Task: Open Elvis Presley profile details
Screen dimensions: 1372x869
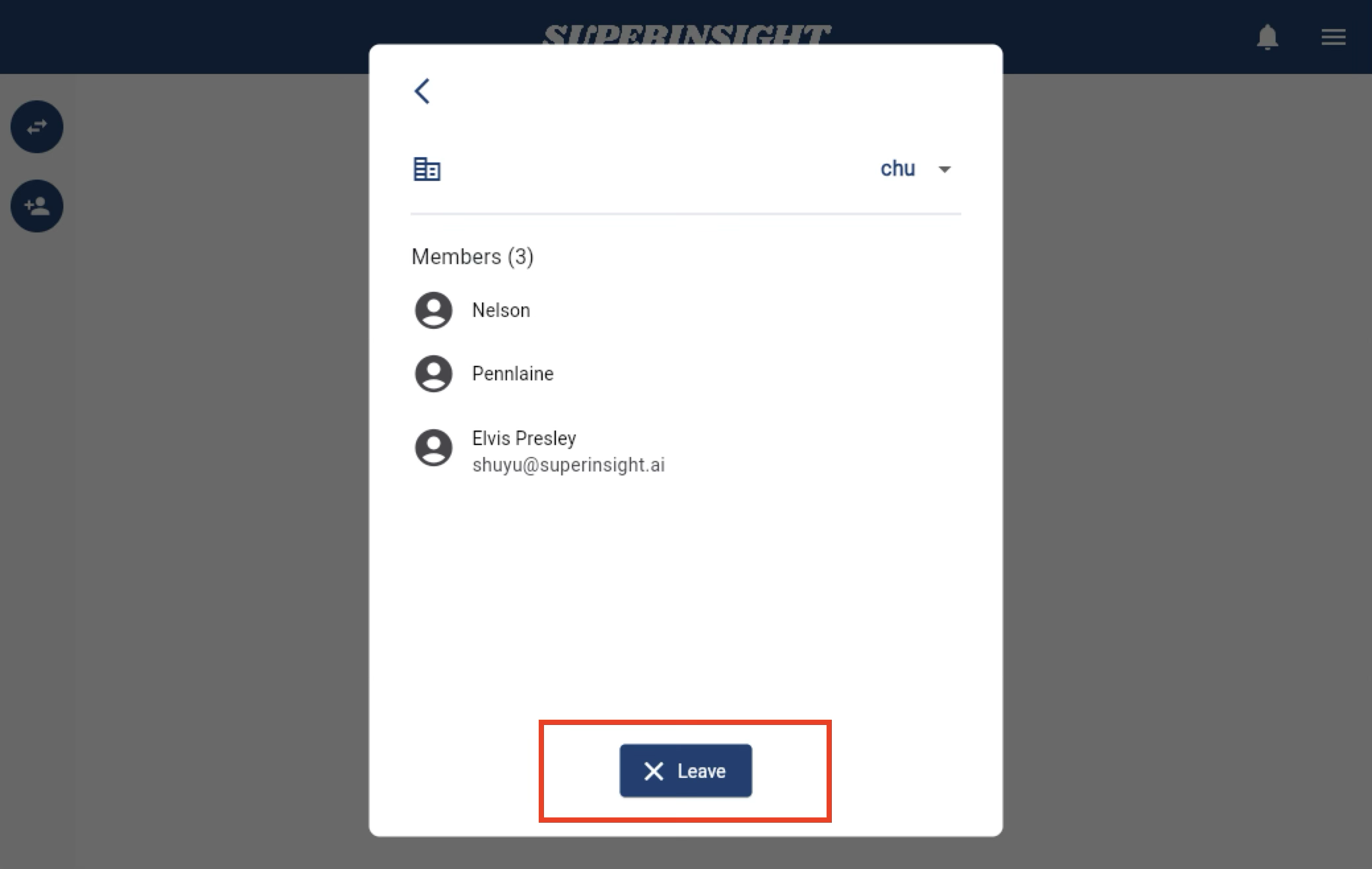Action: point(523,451)
